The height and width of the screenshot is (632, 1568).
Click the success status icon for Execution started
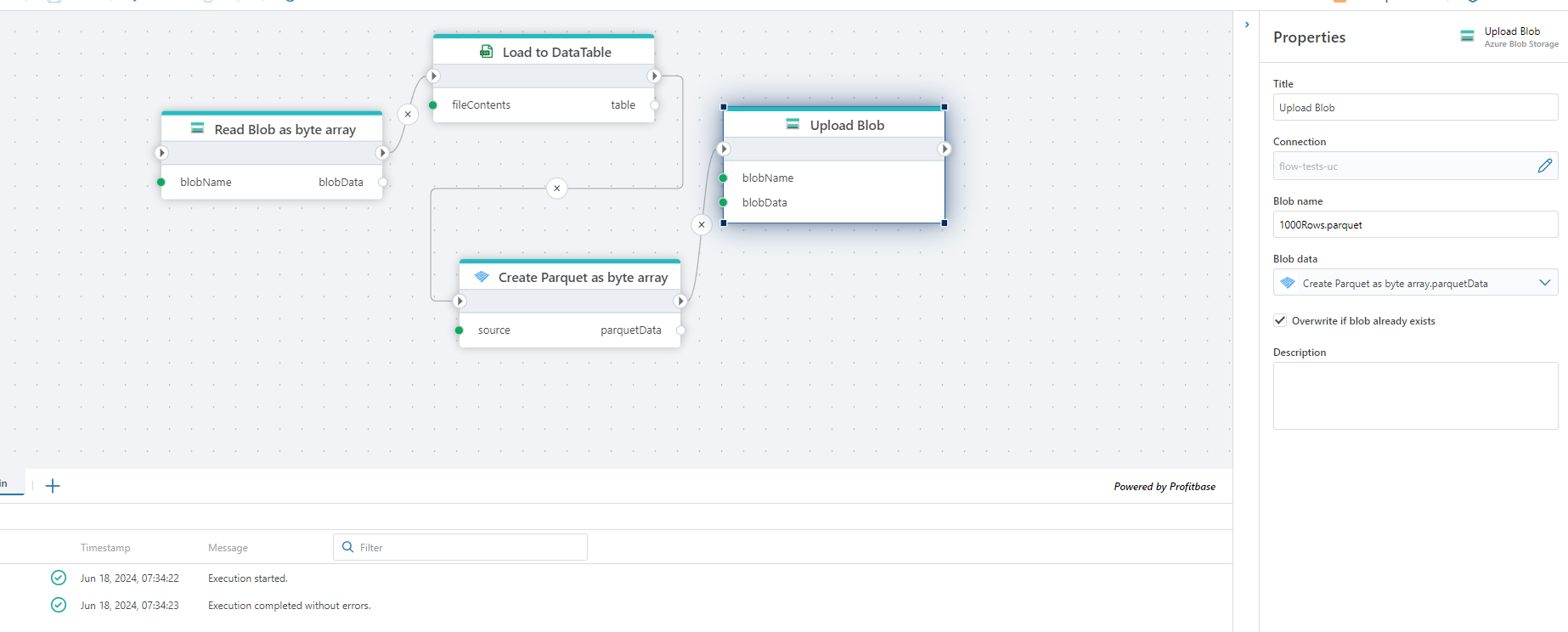point(59,578)
